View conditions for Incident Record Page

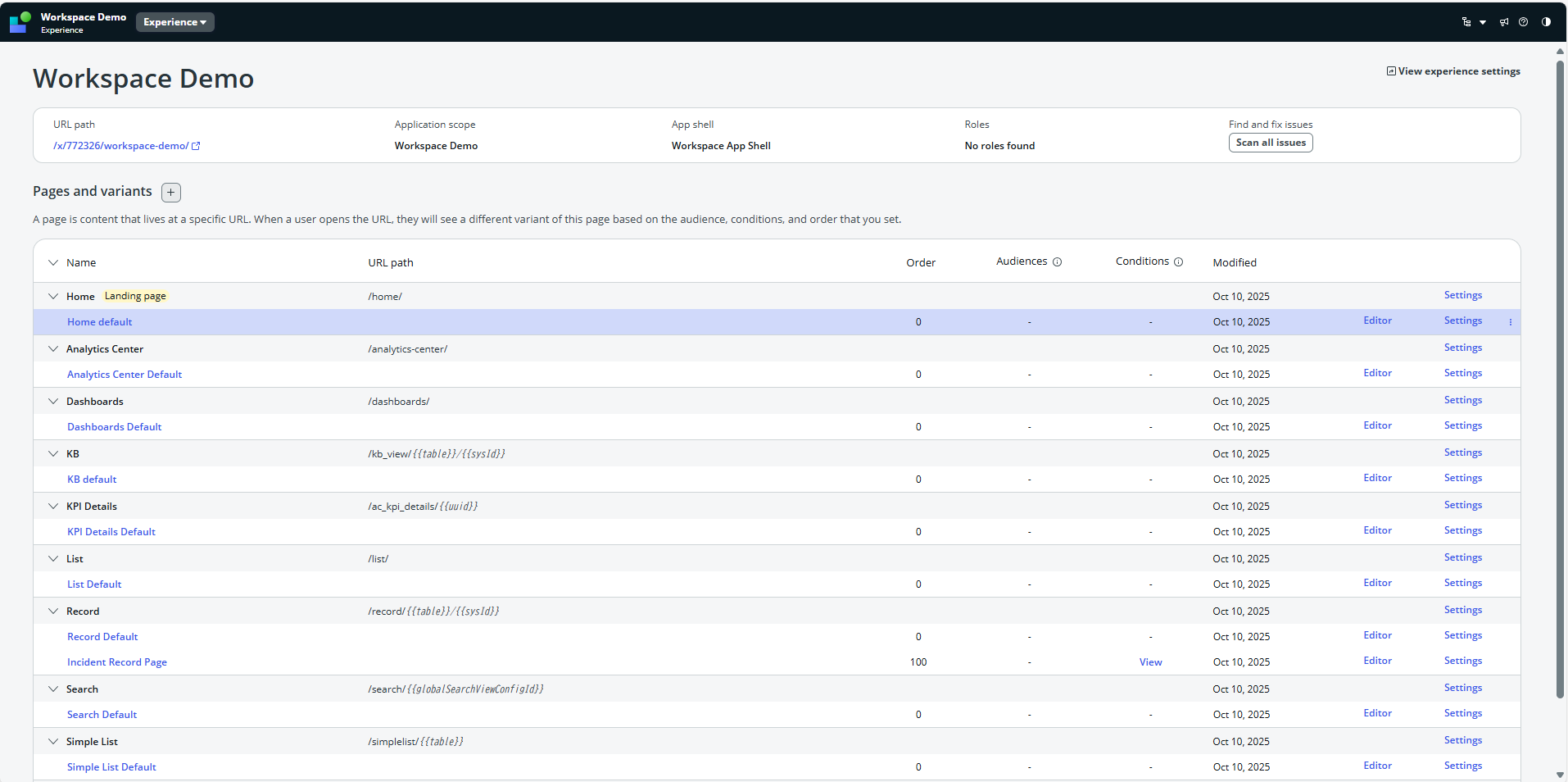click(x=1150, y=662)
